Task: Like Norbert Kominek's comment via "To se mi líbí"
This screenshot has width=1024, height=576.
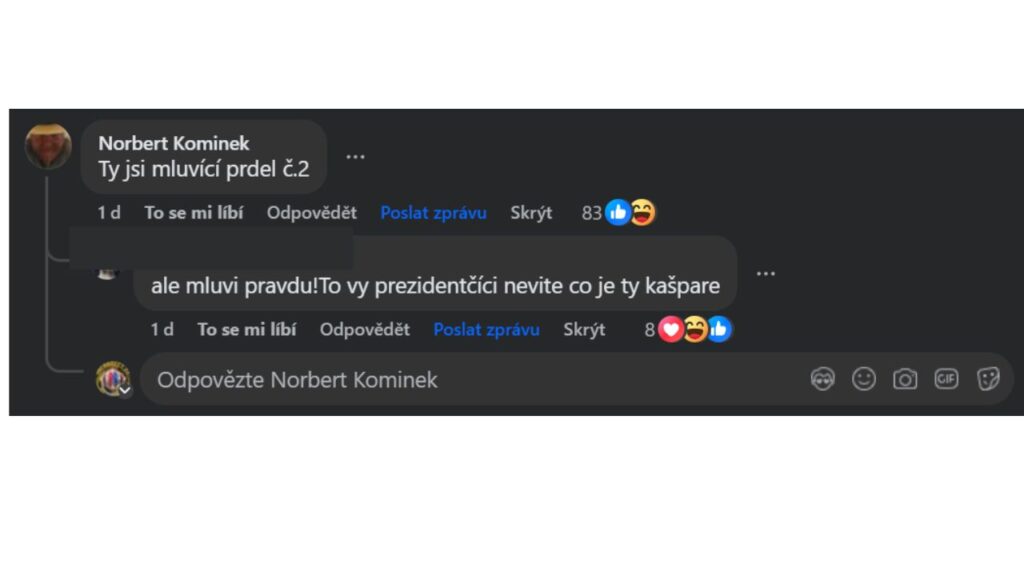Action: [193, 213]
